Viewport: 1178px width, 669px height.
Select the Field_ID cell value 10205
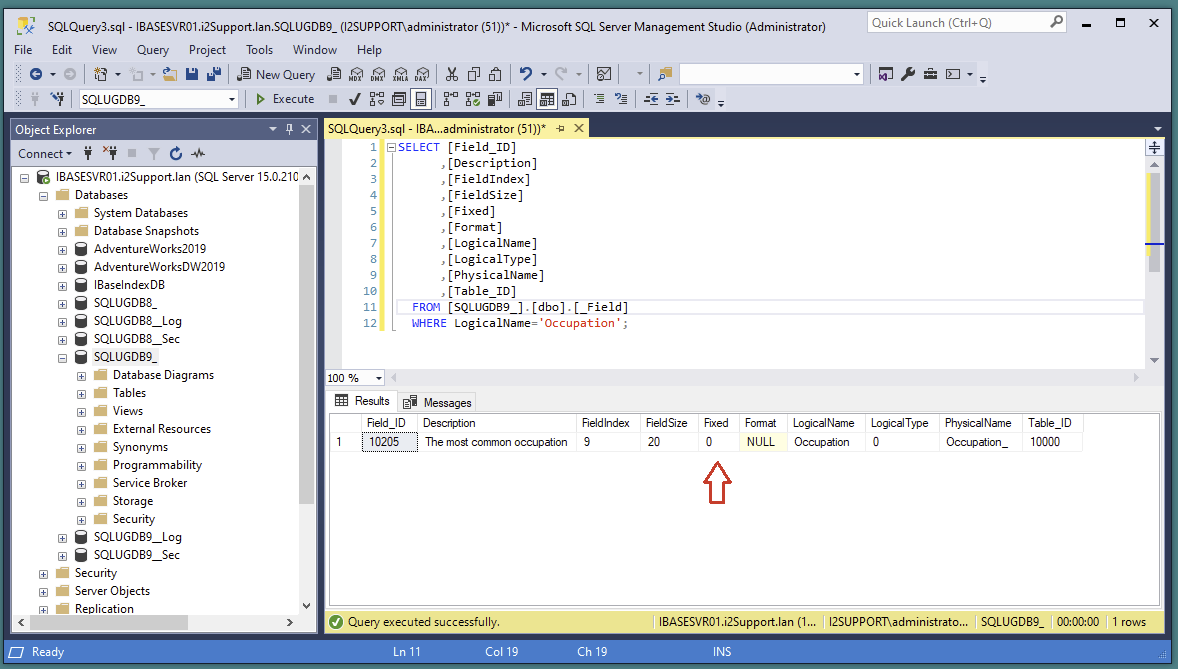pos(389,441)
